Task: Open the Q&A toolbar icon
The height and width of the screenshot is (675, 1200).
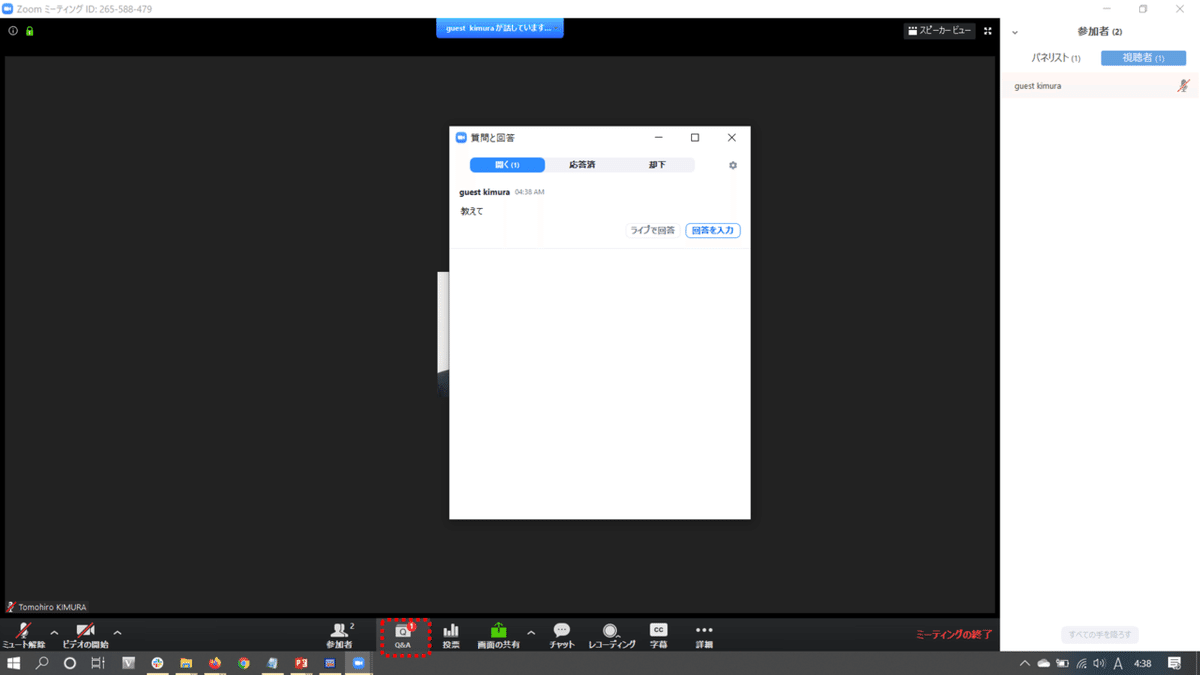Action: (403, 635)
